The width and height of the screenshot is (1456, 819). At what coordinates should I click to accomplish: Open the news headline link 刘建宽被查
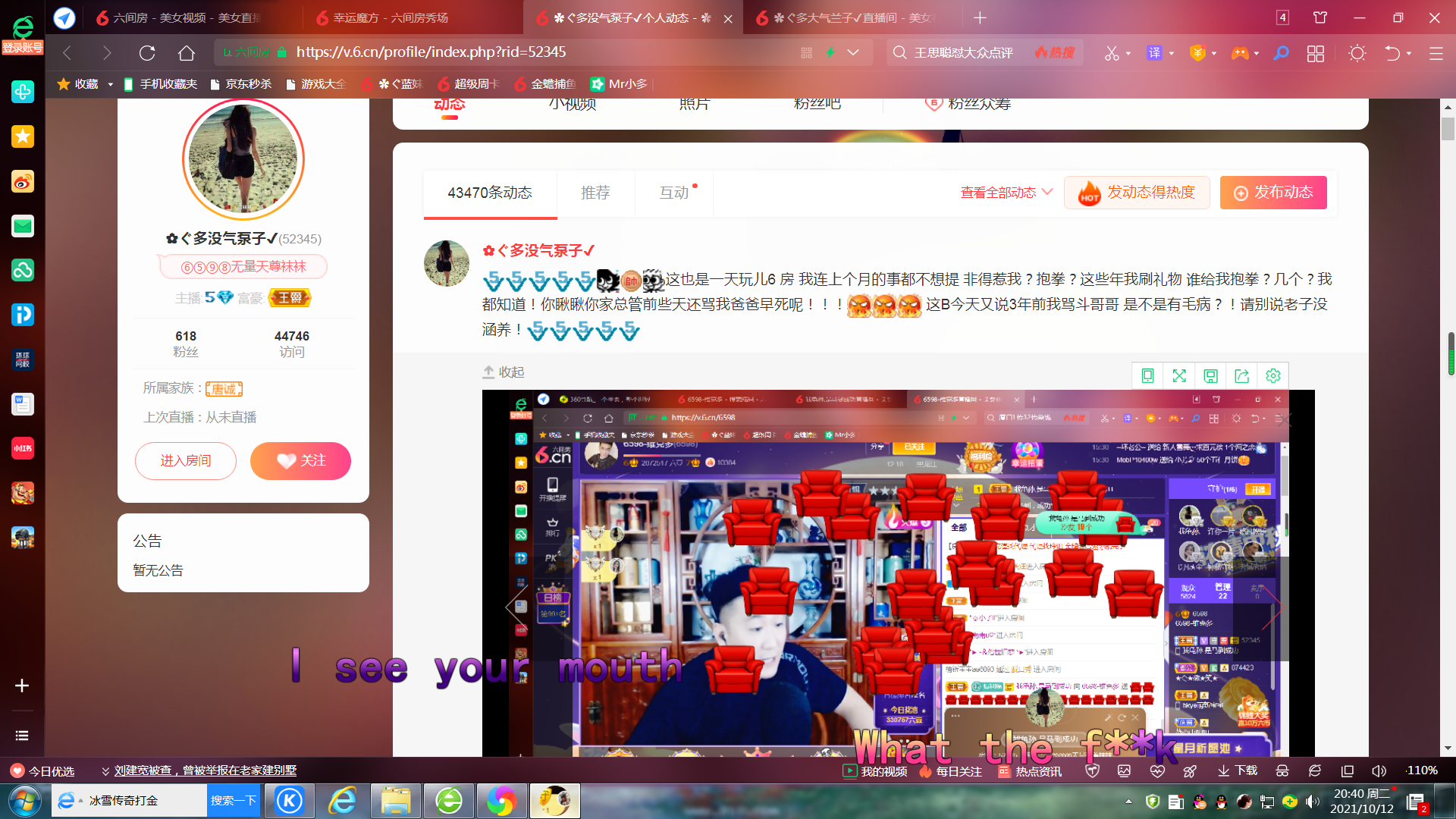[x=205, y=771]
